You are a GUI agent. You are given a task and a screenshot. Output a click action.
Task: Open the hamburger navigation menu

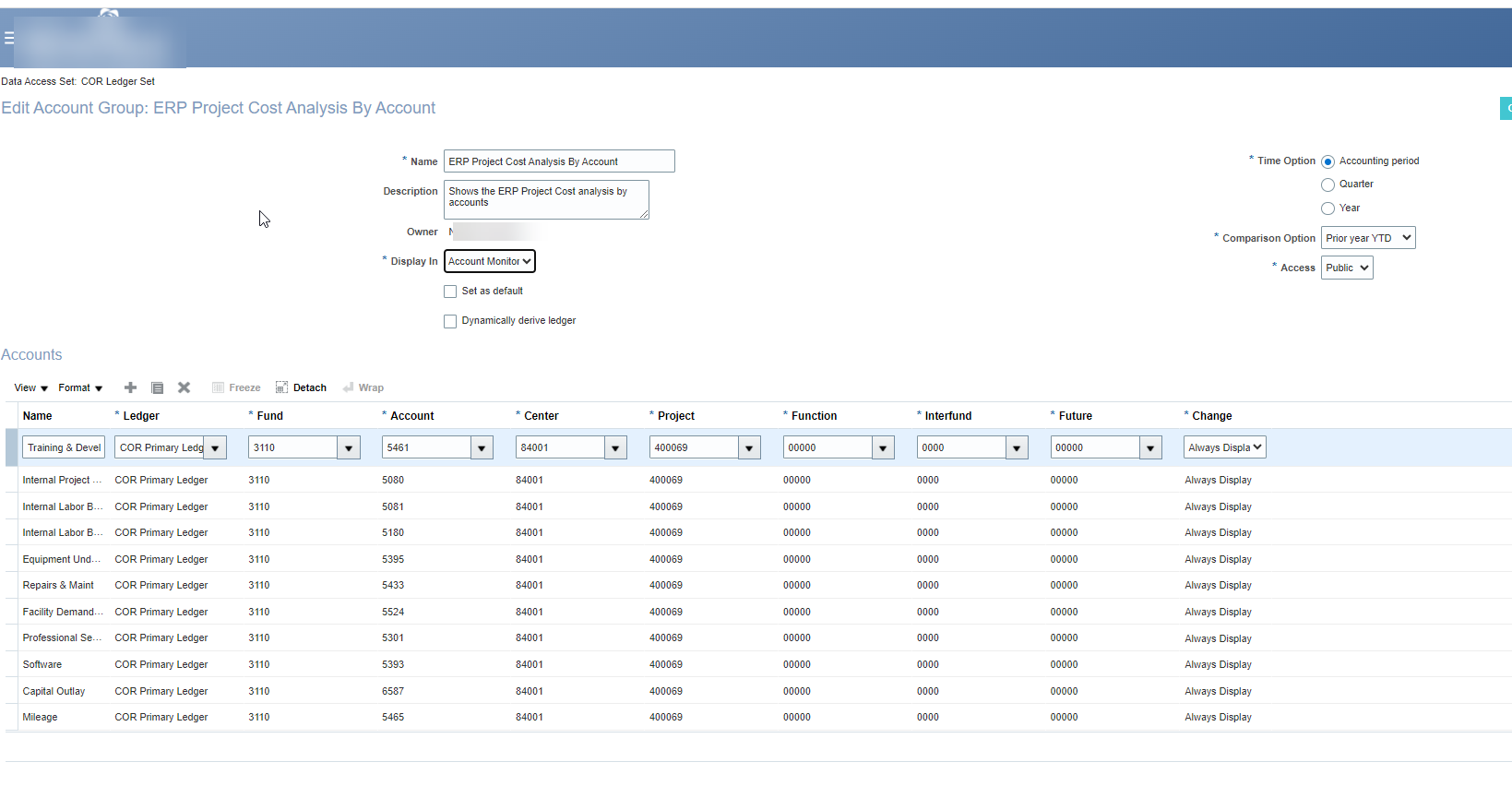click(x=8, y=38)
